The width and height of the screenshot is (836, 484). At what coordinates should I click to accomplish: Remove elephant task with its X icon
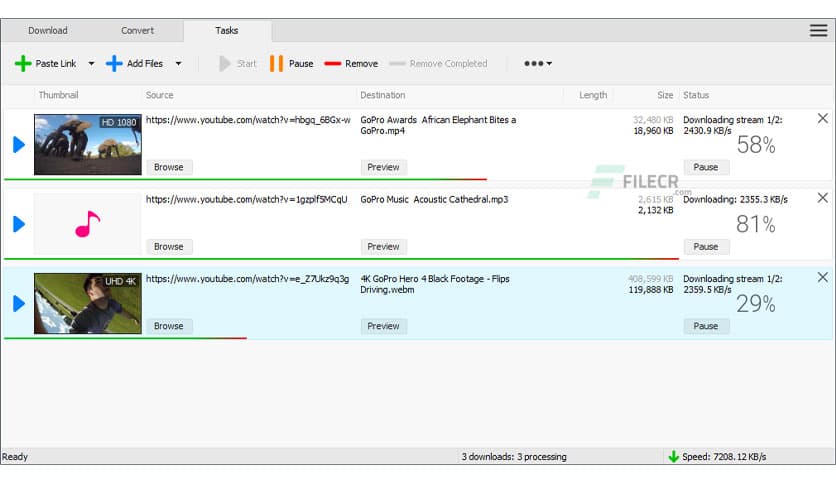(823, 118)
